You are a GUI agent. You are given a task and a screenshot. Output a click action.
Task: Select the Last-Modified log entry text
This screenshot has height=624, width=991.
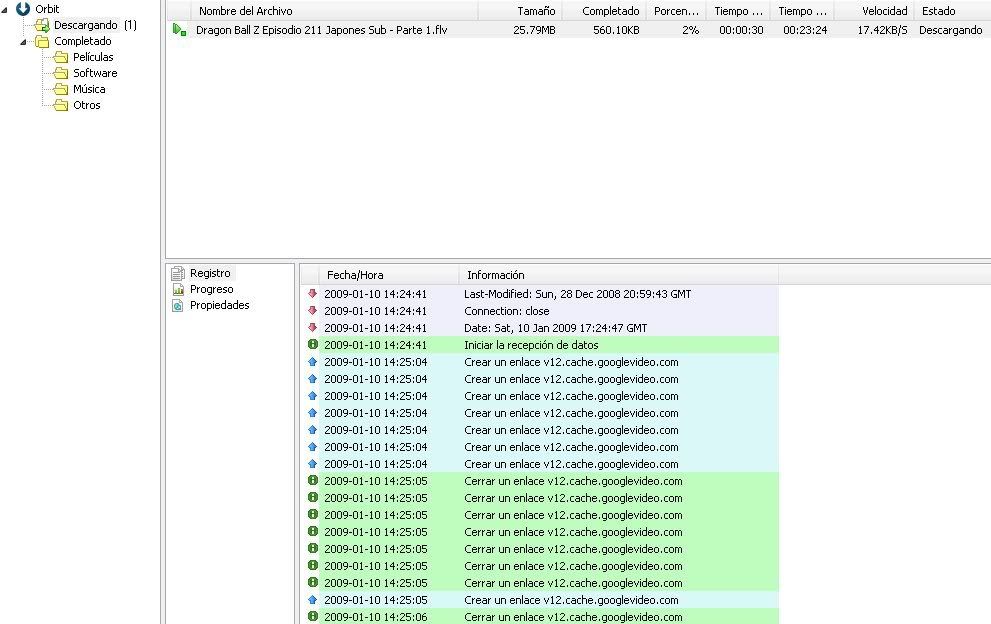[x=577, y=294]
